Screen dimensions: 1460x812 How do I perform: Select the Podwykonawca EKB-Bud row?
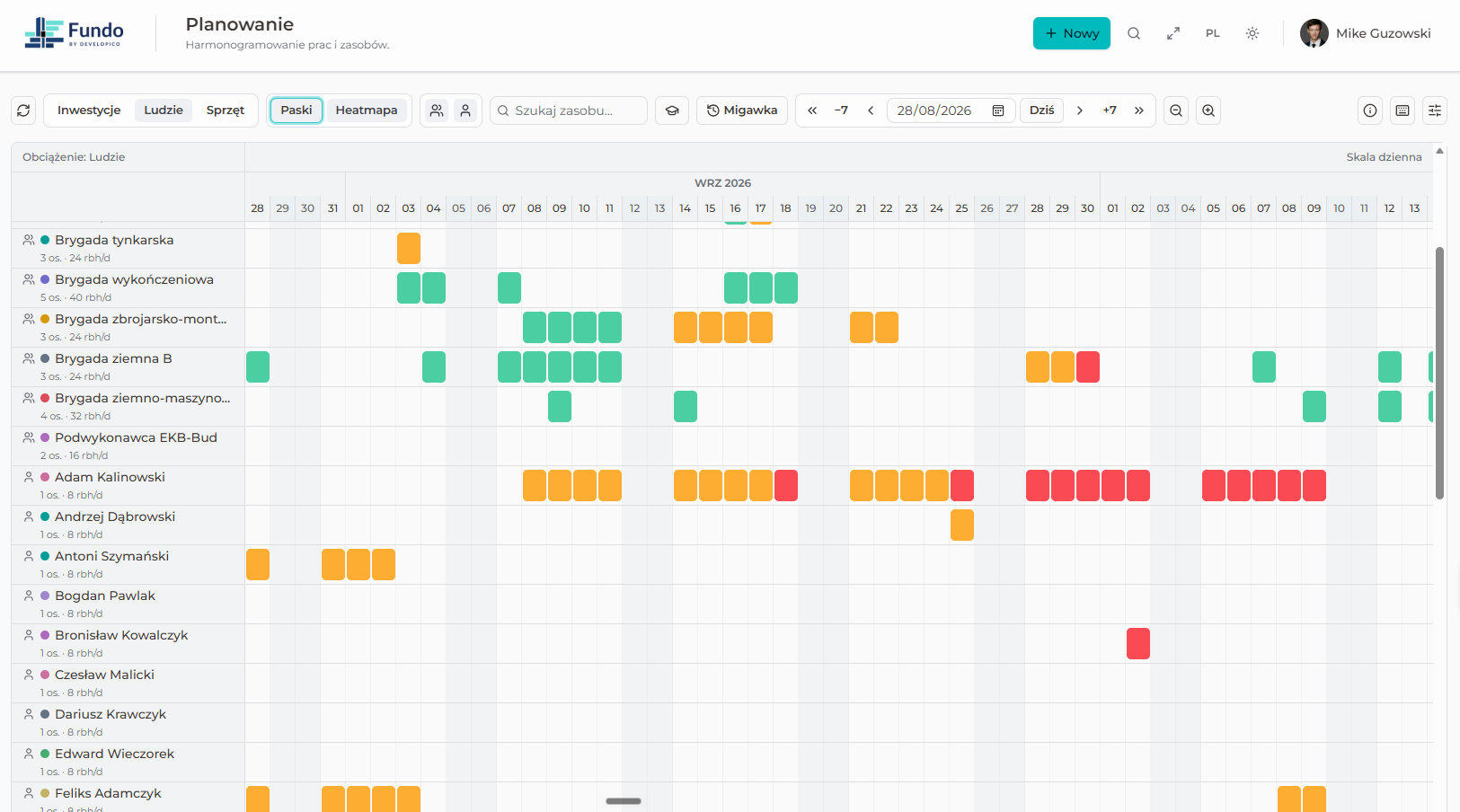pyautogui.click(x=128, y=446)
